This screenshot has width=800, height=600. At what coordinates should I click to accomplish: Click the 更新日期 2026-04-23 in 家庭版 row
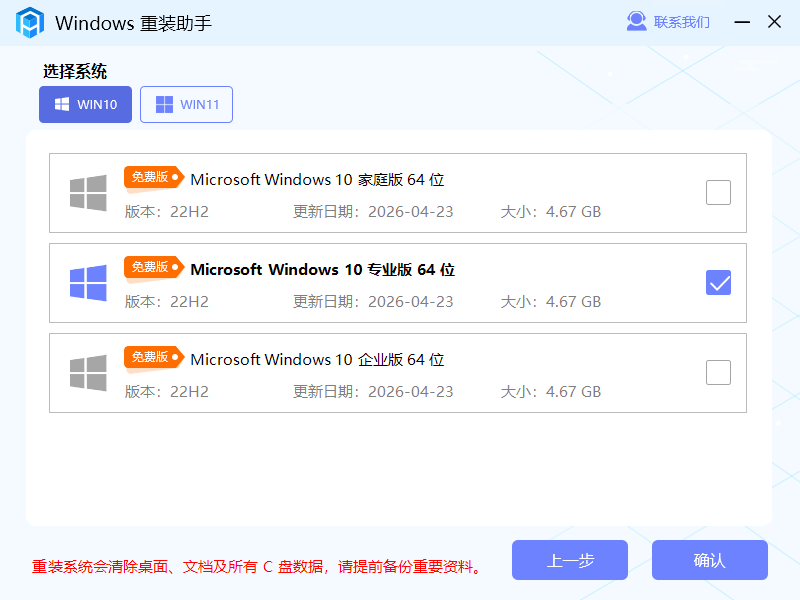click(x=373, y=212)
